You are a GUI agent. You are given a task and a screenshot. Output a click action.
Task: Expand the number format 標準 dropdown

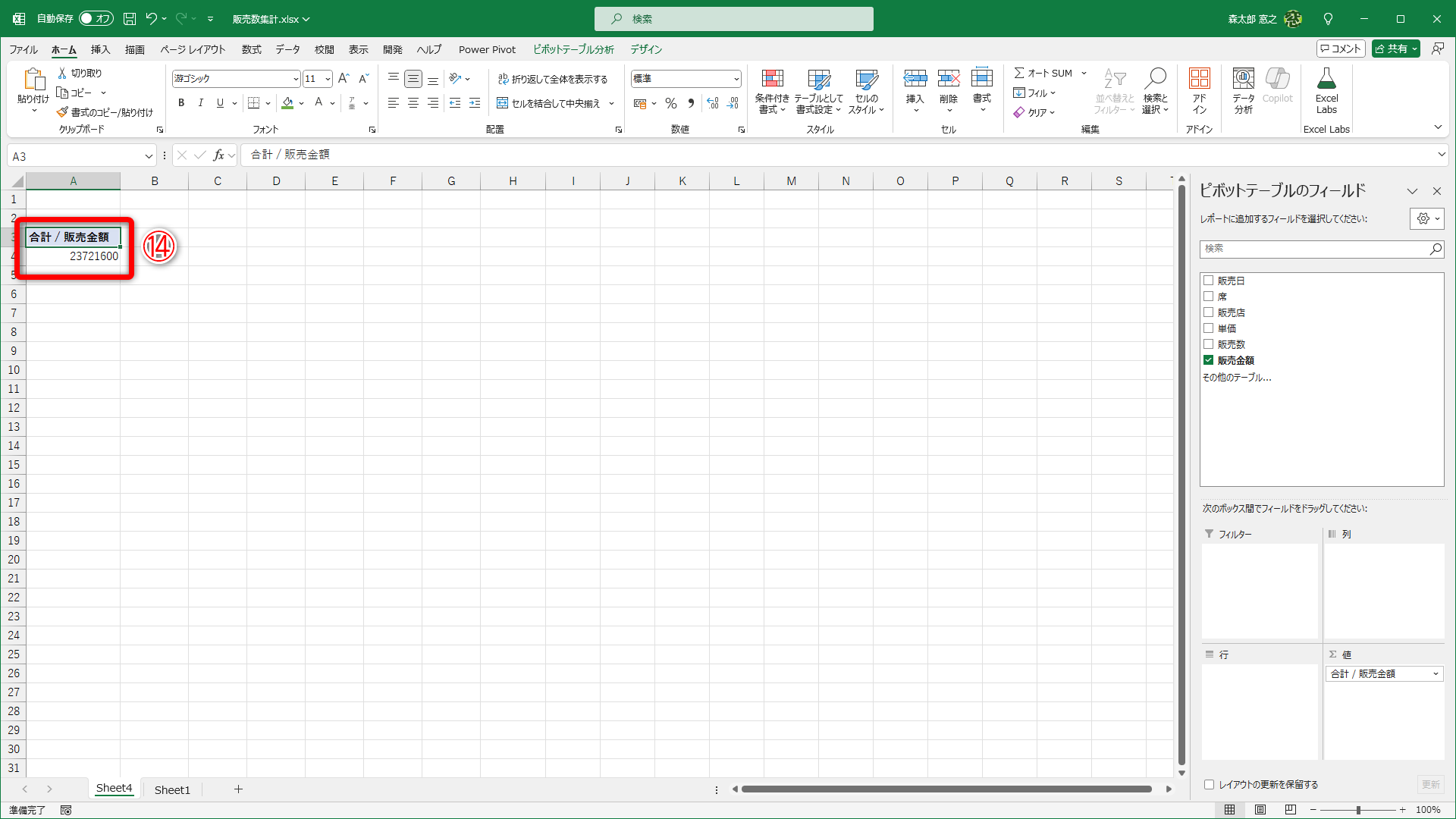click(736, 79)
